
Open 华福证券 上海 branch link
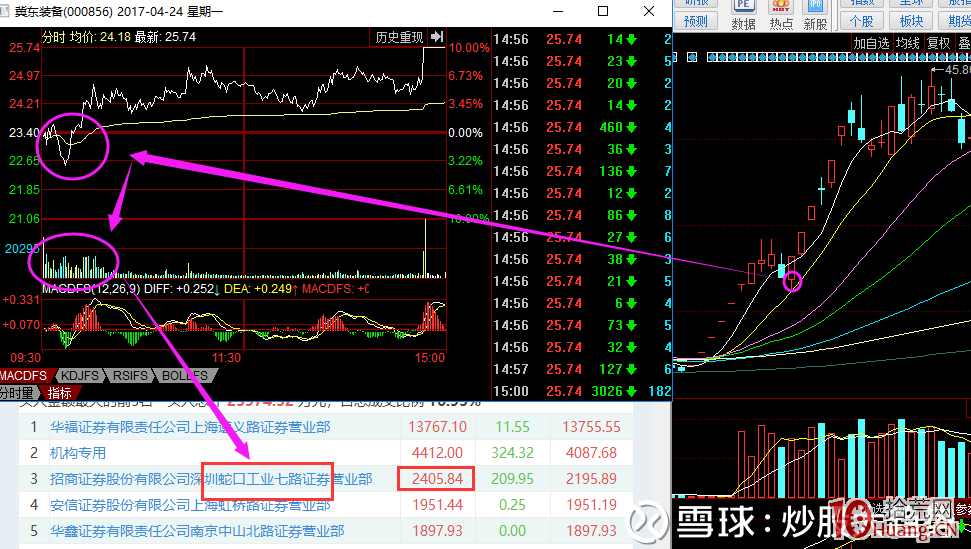coord(190,427)
